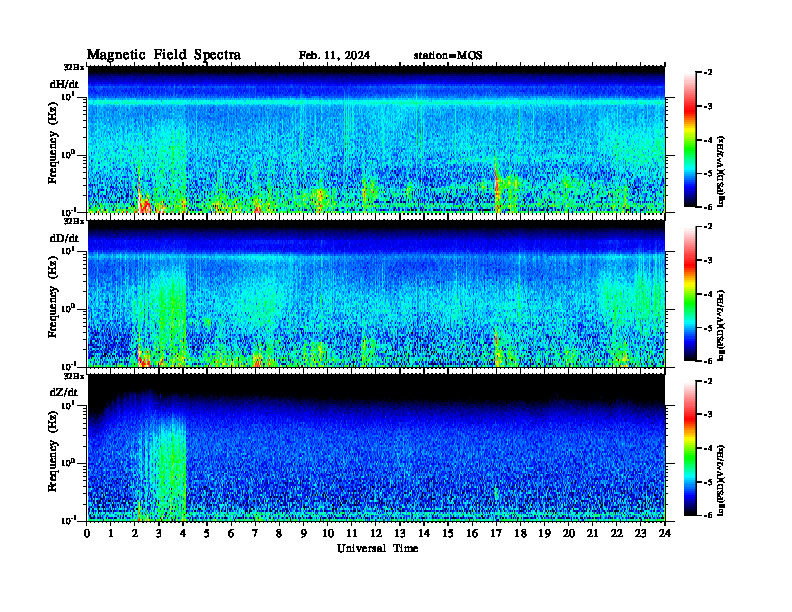Click hour tick label 8 on time axis
792x612 pixels.
point(279,533)
